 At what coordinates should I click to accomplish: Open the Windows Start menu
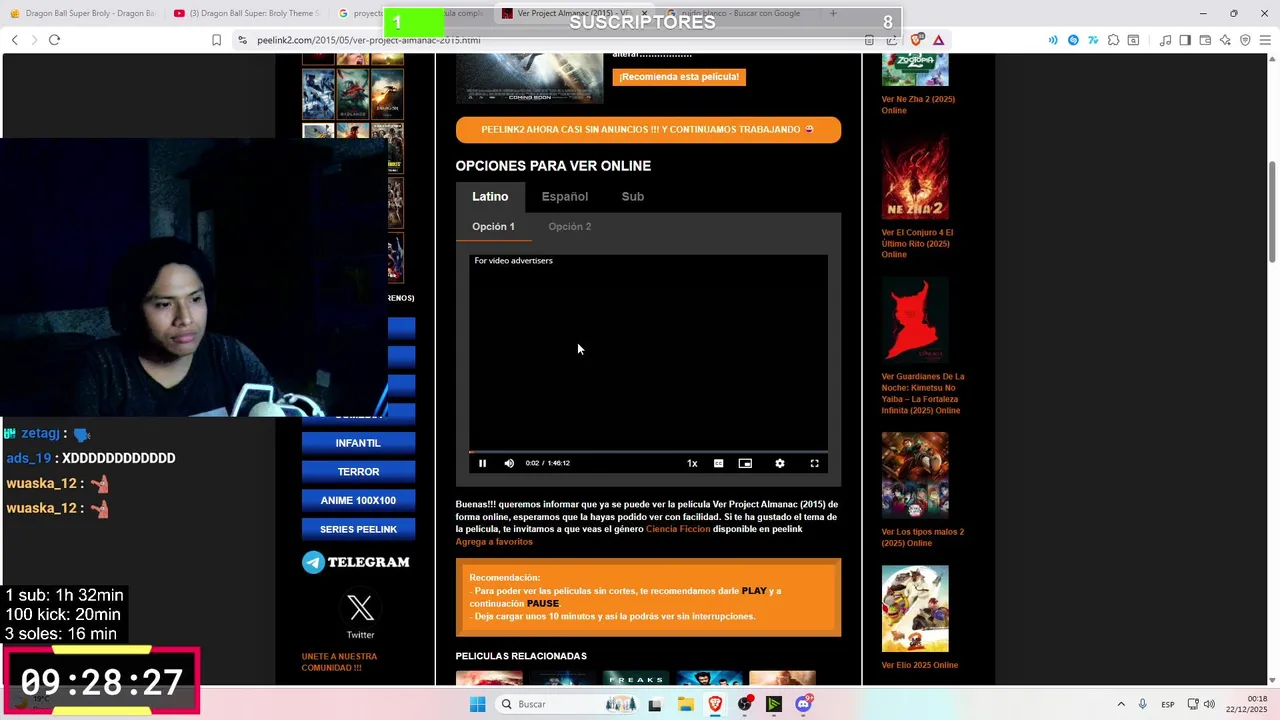(x=478, y=704)
